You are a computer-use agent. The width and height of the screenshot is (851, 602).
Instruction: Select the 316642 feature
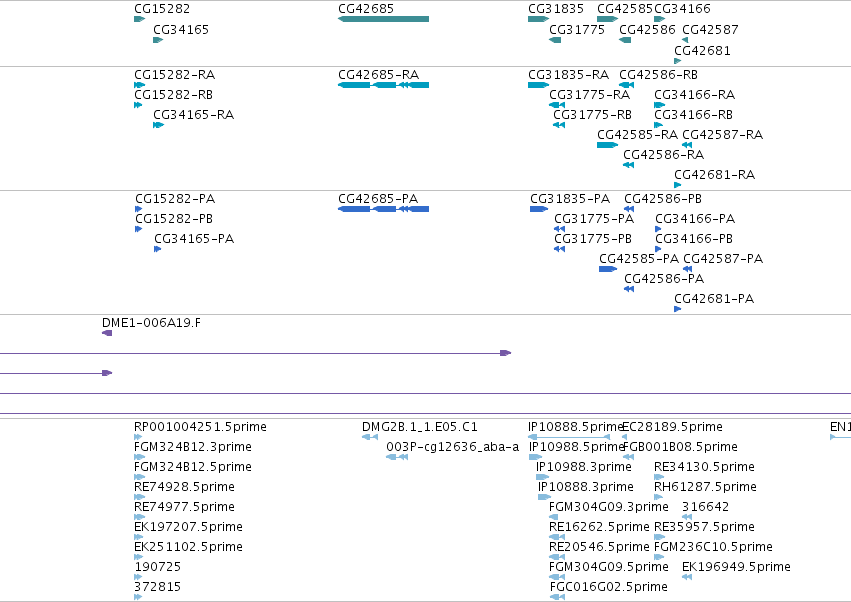(x=687, y=517)
